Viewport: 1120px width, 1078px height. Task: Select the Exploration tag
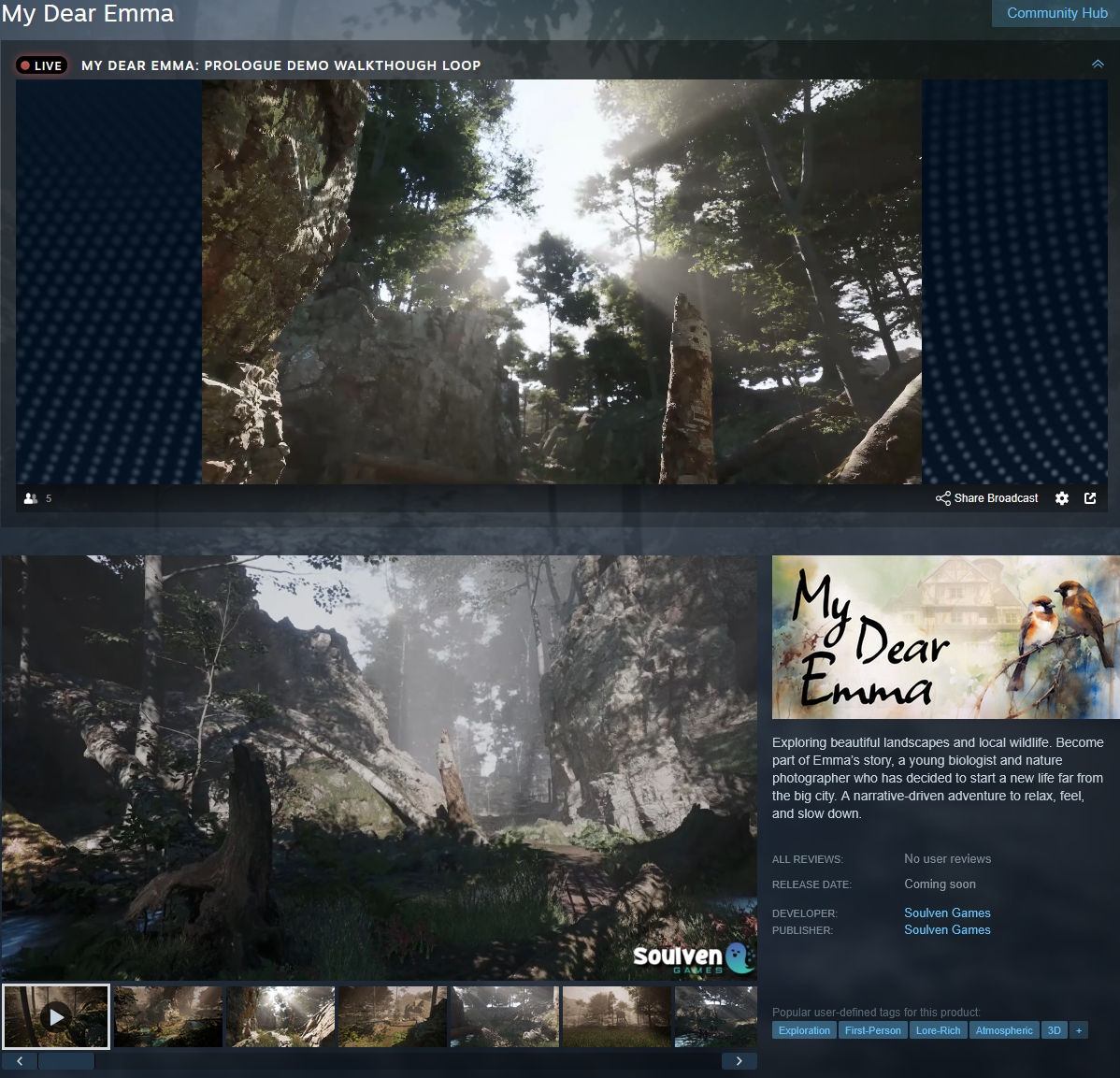click(804, 1030)
